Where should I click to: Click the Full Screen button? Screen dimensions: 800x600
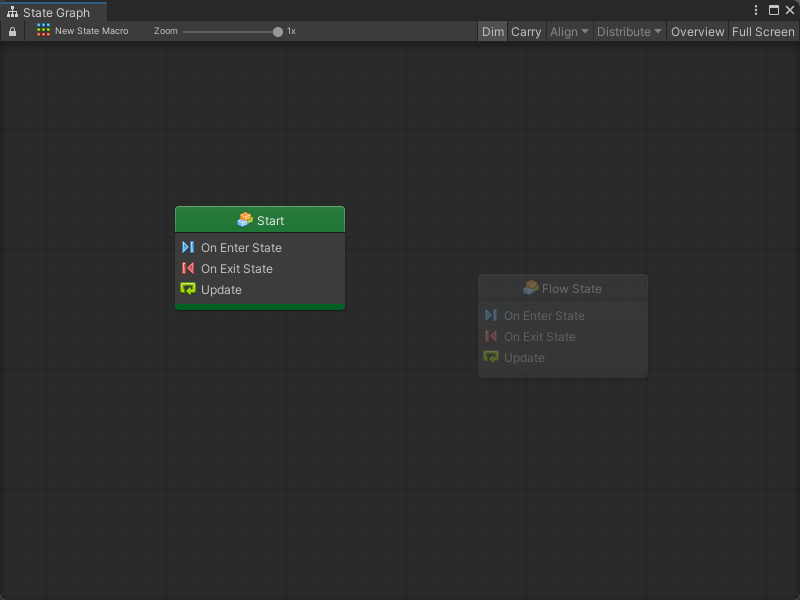(763, 32)
